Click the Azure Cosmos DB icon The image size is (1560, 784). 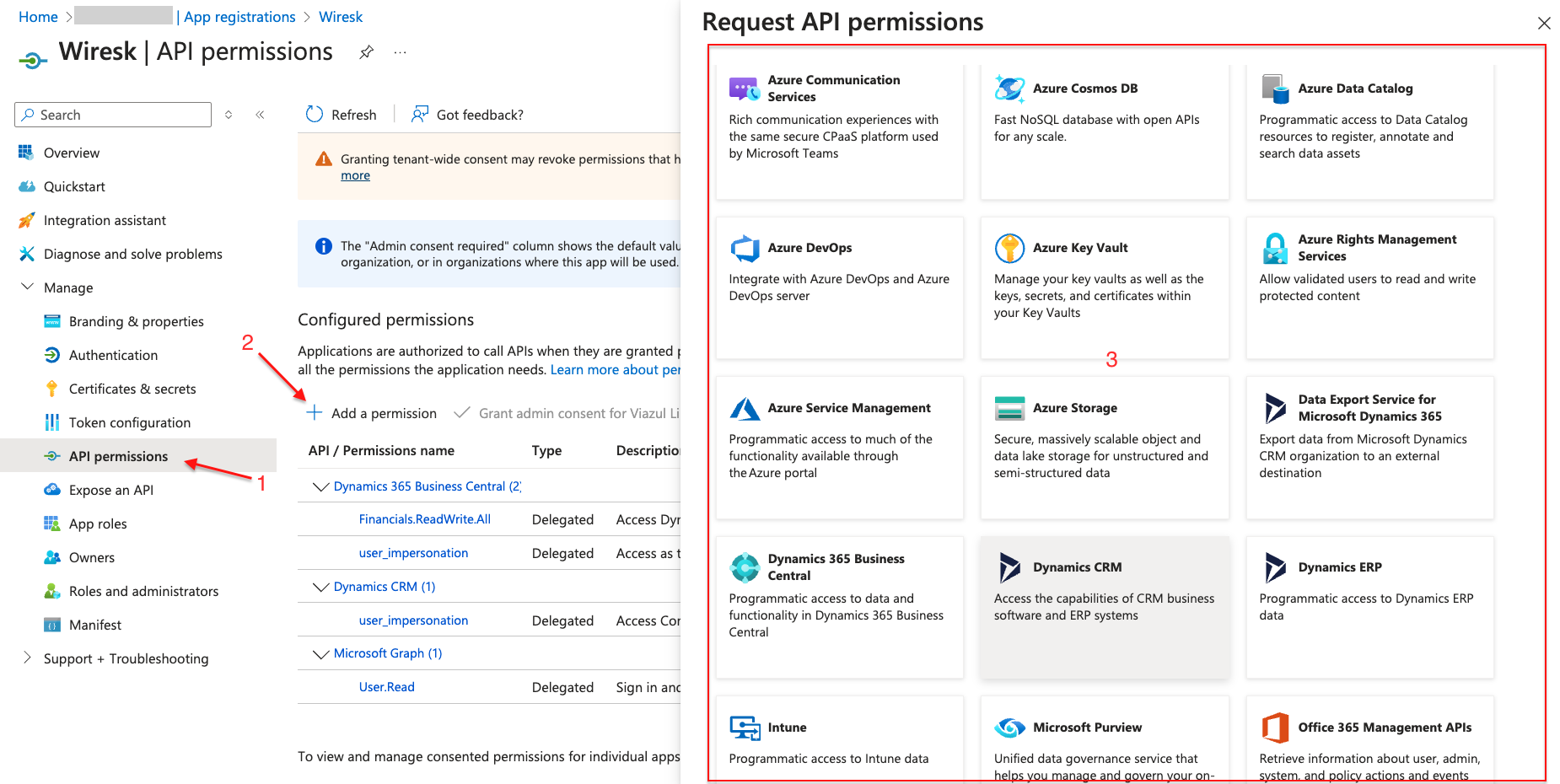click(1009, 89)
